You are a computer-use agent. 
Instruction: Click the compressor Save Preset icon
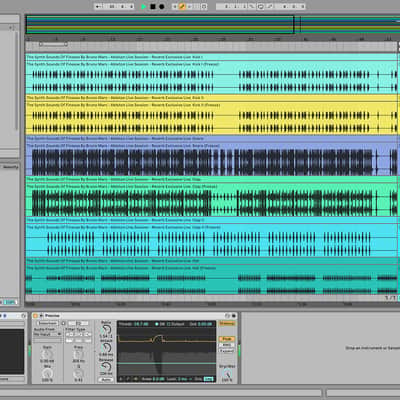[x=234, y=315]
